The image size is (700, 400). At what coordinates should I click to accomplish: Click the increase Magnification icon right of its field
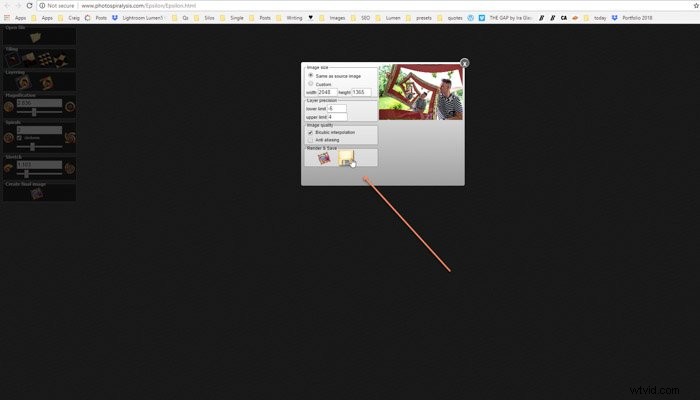70,107
